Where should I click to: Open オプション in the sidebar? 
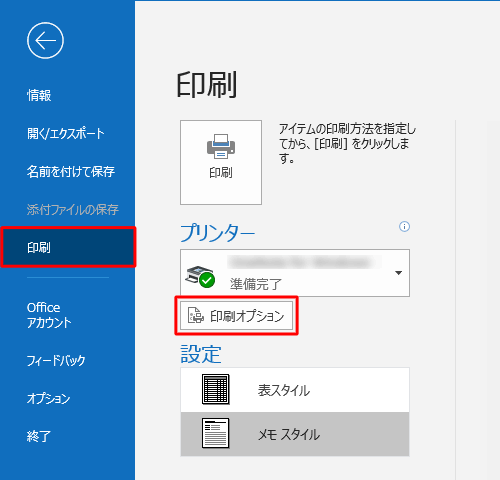49,398
